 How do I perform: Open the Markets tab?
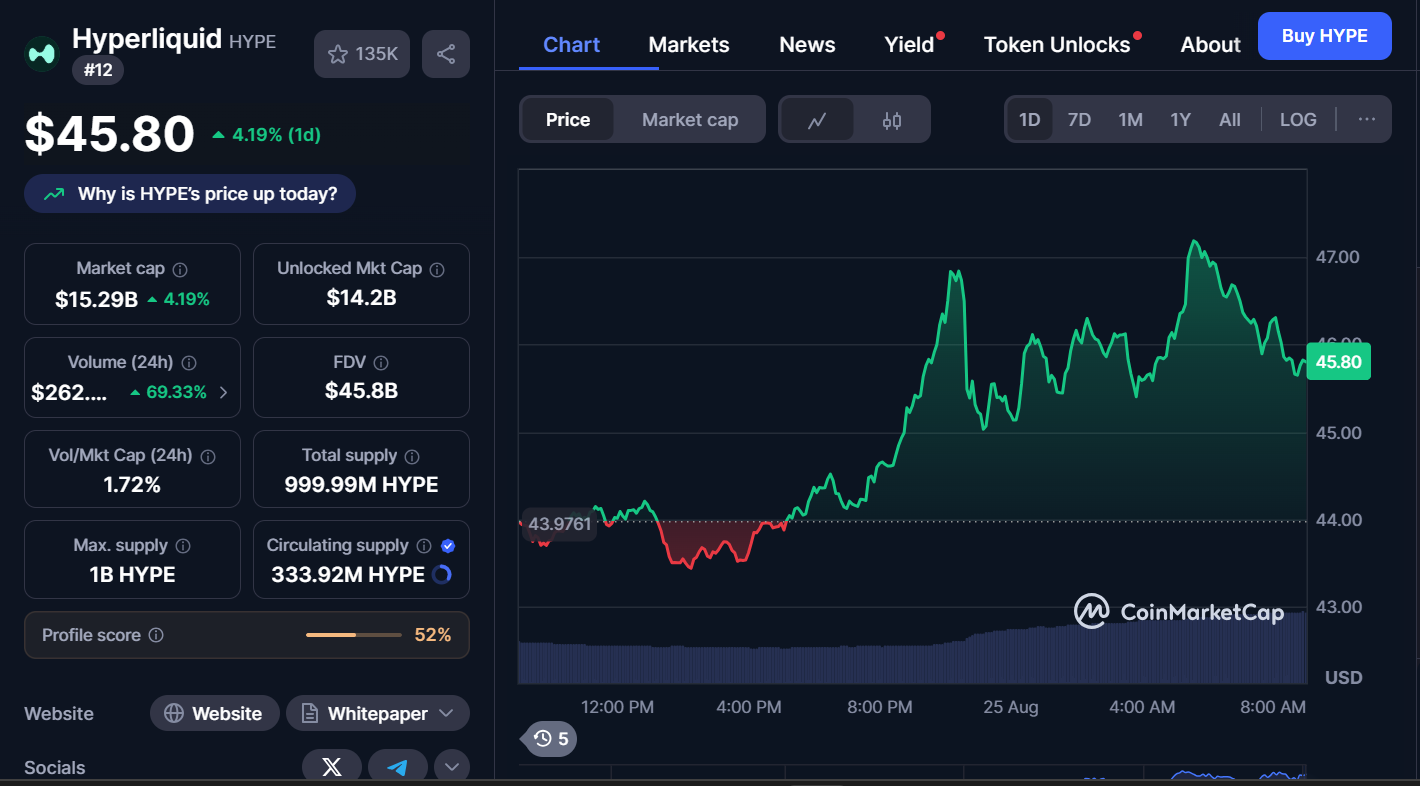tap(689, 45)
